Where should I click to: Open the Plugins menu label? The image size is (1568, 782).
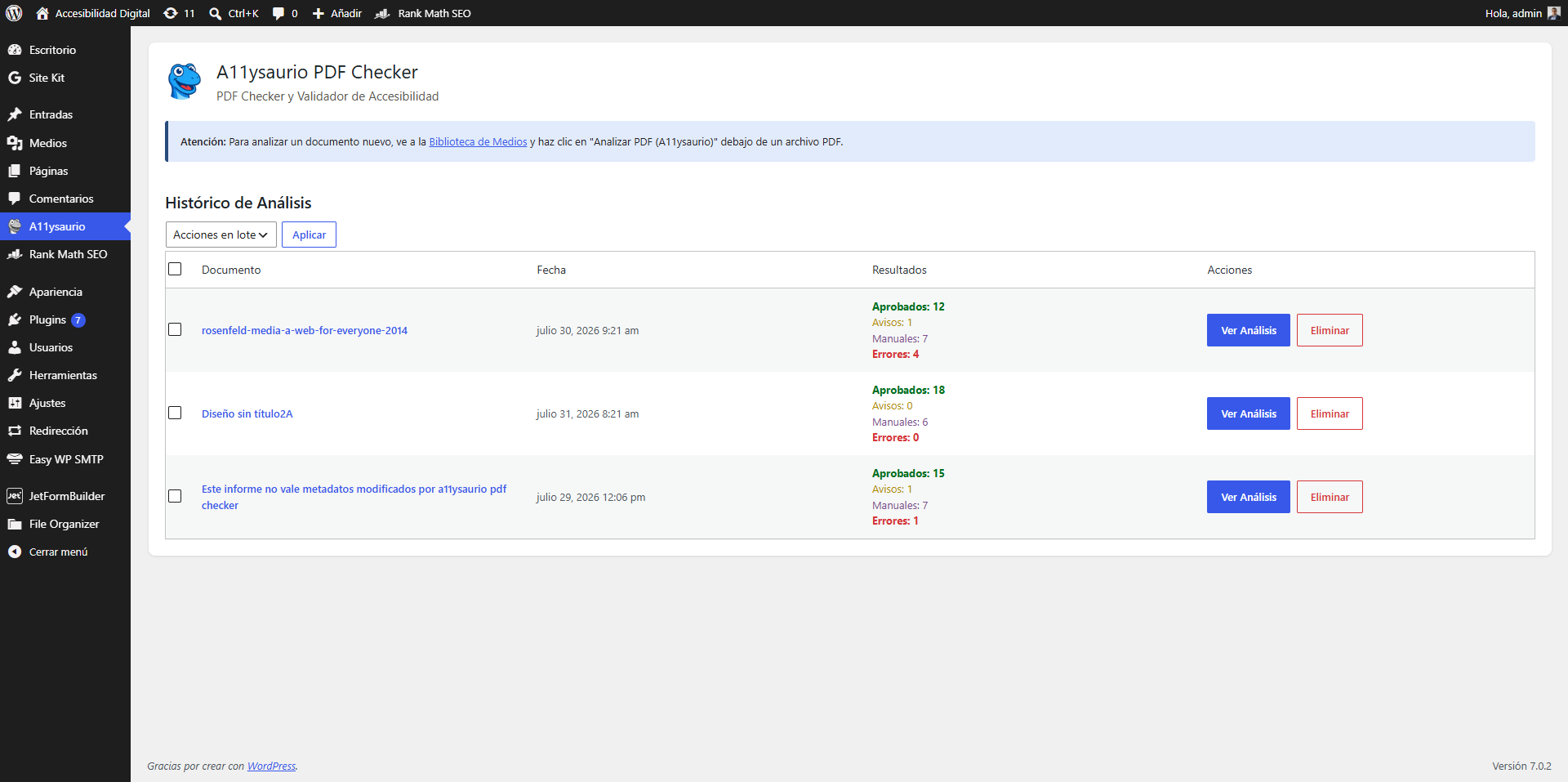point(47,320)
